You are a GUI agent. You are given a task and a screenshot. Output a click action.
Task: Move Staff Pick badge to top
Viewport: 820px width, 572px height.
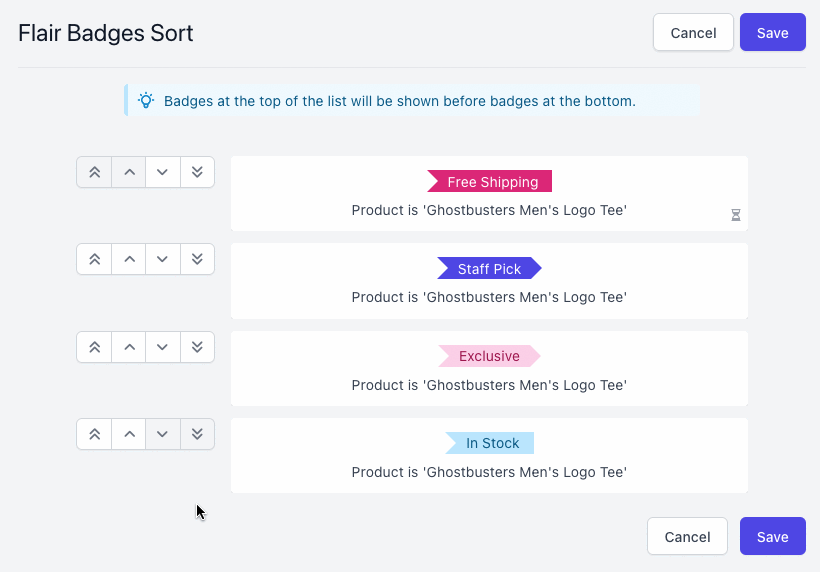(x=94, y=259)
